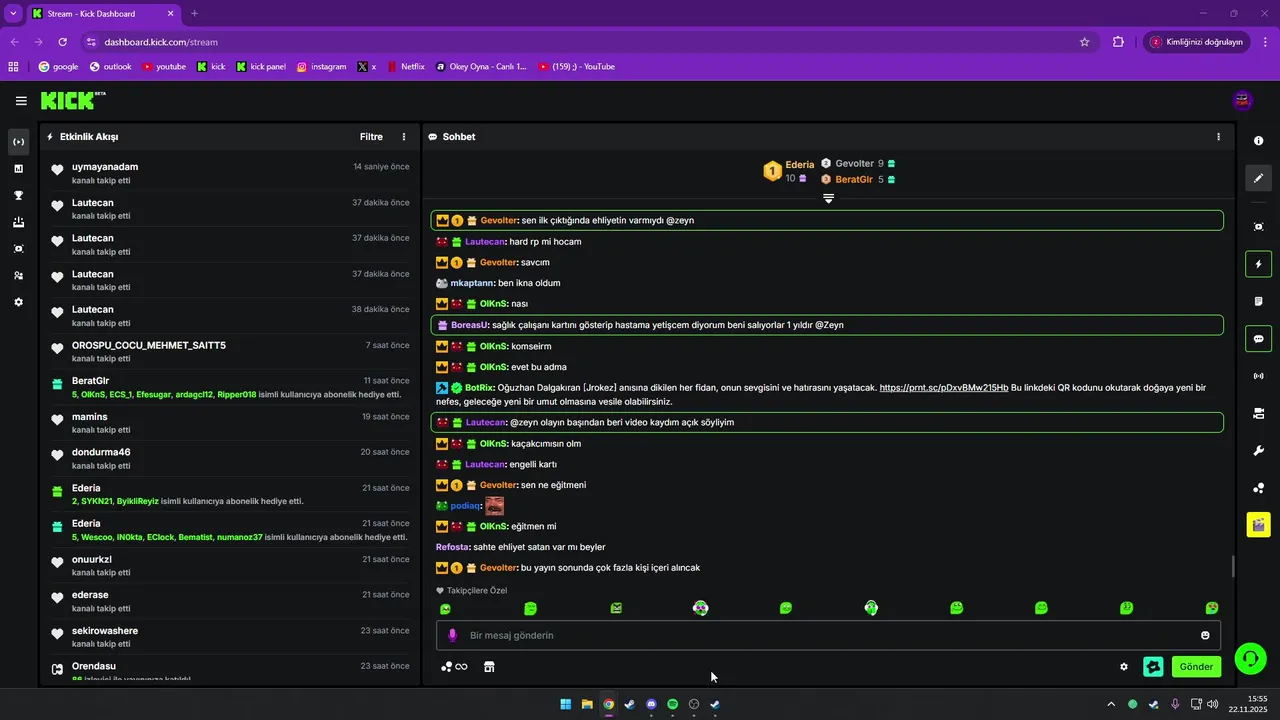Click the info icon in the right sidebar

click(1259, 141)
